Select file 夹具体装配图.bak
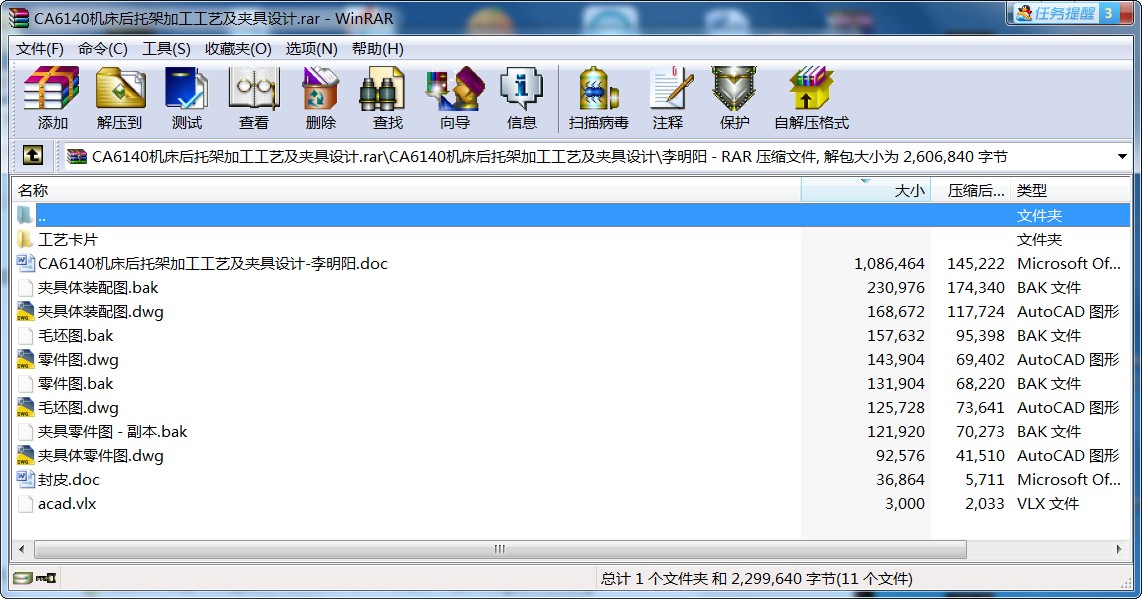Image resolution: width=1142 pixels, height=599 pixels. point(98,287)
